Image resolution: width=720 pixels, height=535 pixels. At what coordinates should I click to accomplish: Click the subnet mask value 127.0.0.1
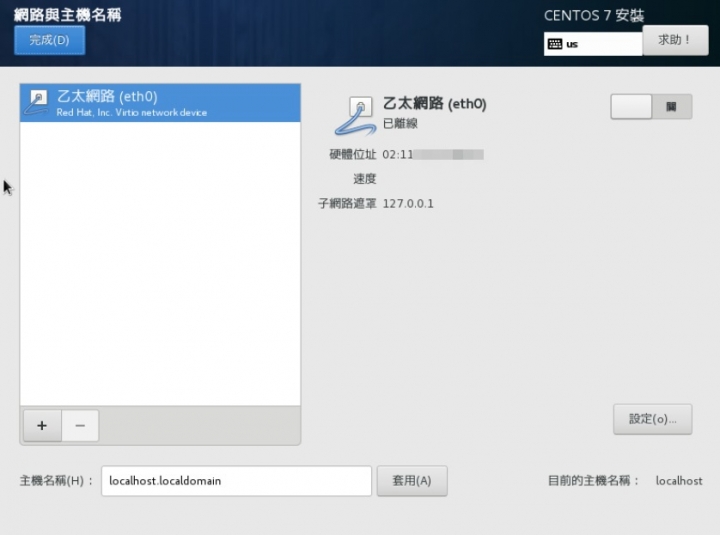click(x=408, y=203)
